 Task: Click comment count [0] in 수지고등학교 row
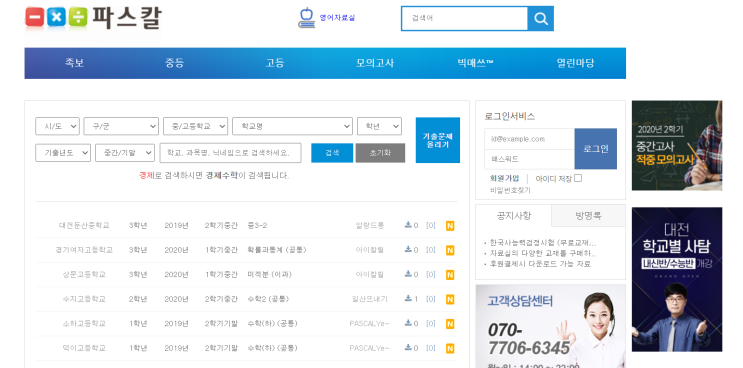click(x=430, y=299)
